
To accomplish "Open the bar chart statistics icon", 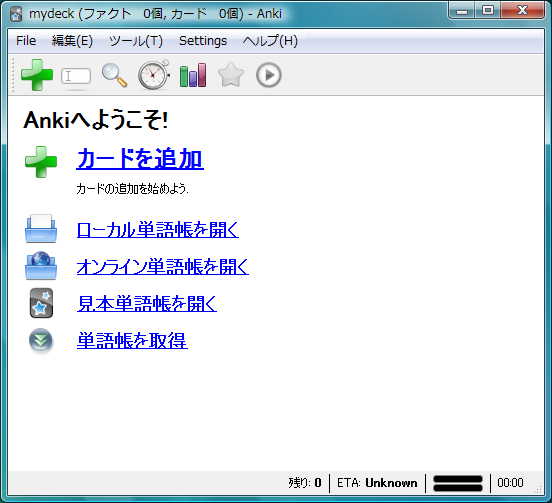I will tap(193, 75).
